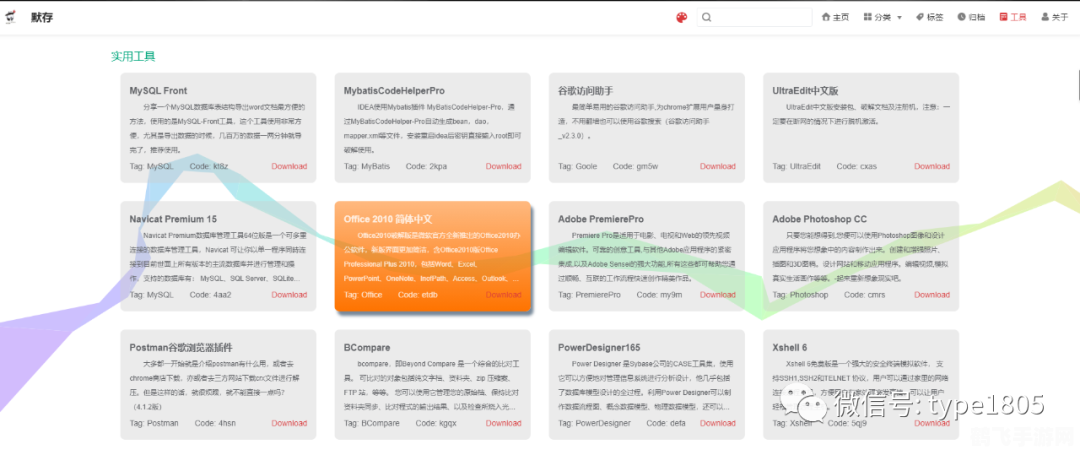Image resolution: width=1080 pixels, height=455 pixels.
Task: Click Tag: UltraEdit label
Action: (797, 166)
